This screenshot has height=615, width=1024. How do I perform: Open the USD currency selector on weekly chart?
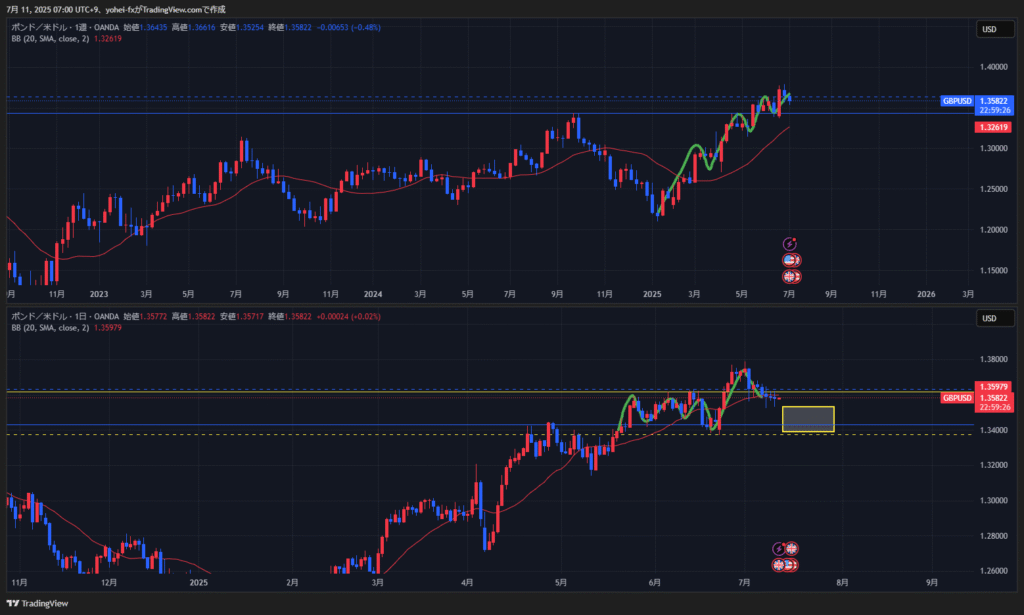tap(995, 29)
